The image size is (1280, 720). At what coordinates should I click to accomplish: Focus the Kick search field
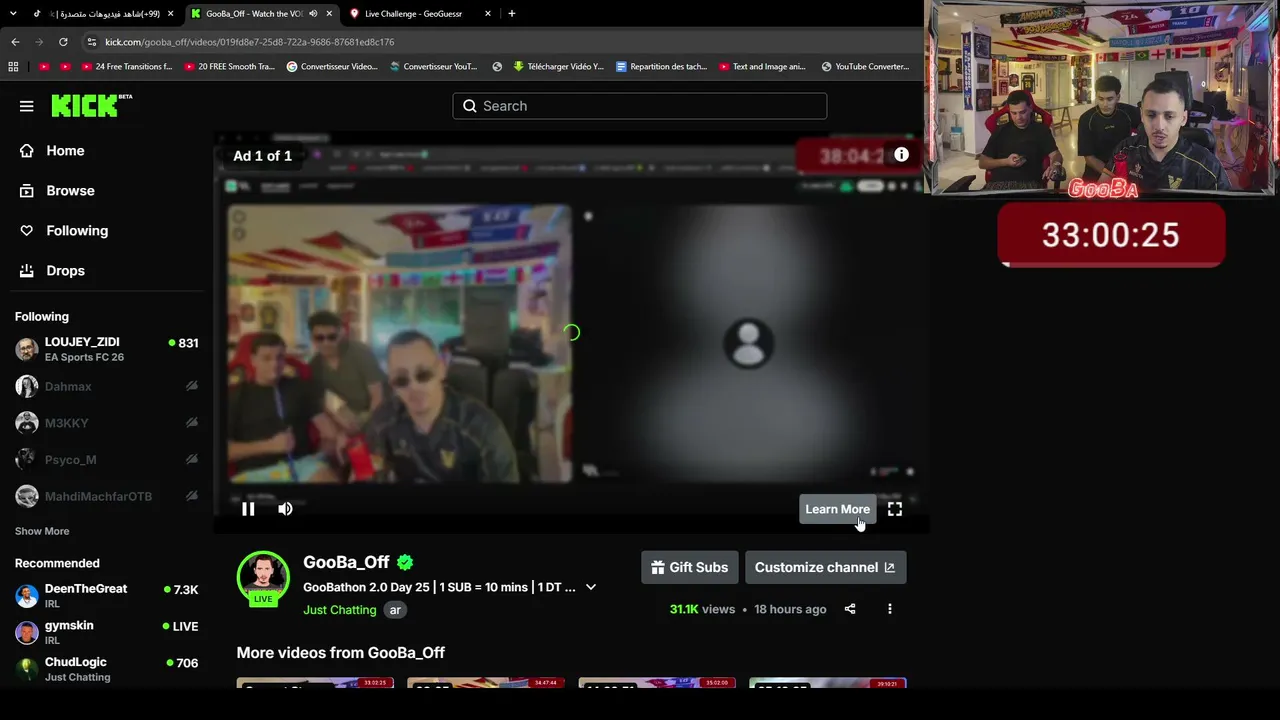640,106
